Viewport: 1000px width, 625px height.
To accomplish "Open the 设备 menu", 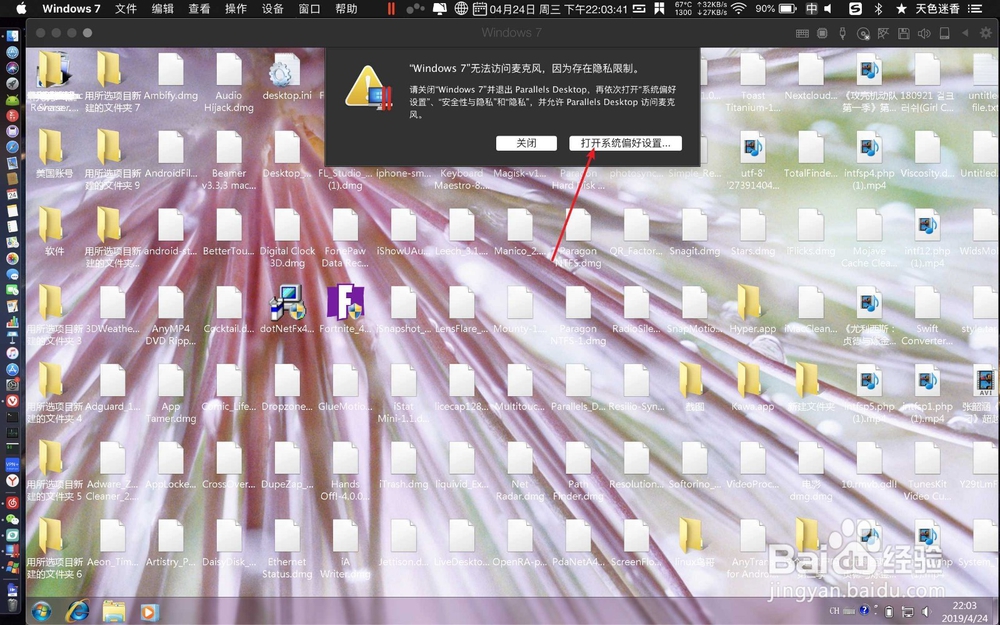I will [x=273, y=9].
